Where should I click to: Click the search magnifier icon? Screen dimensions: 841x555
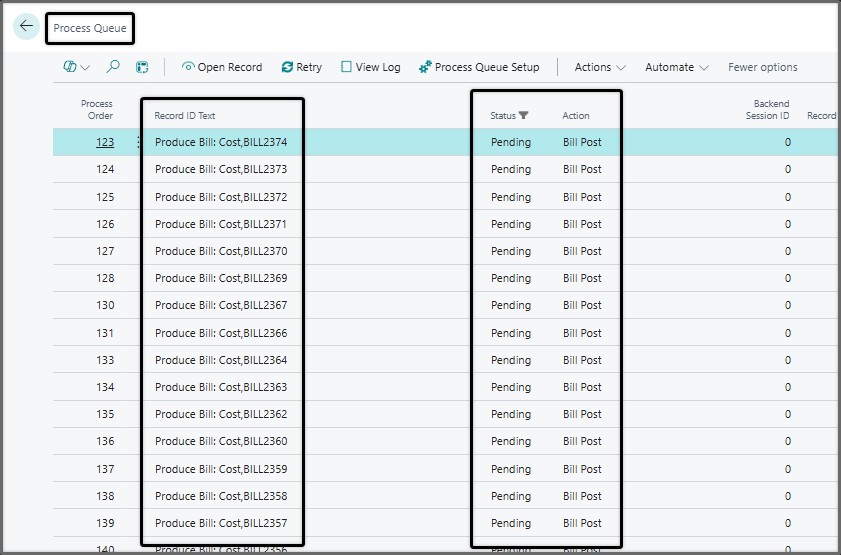113,66
